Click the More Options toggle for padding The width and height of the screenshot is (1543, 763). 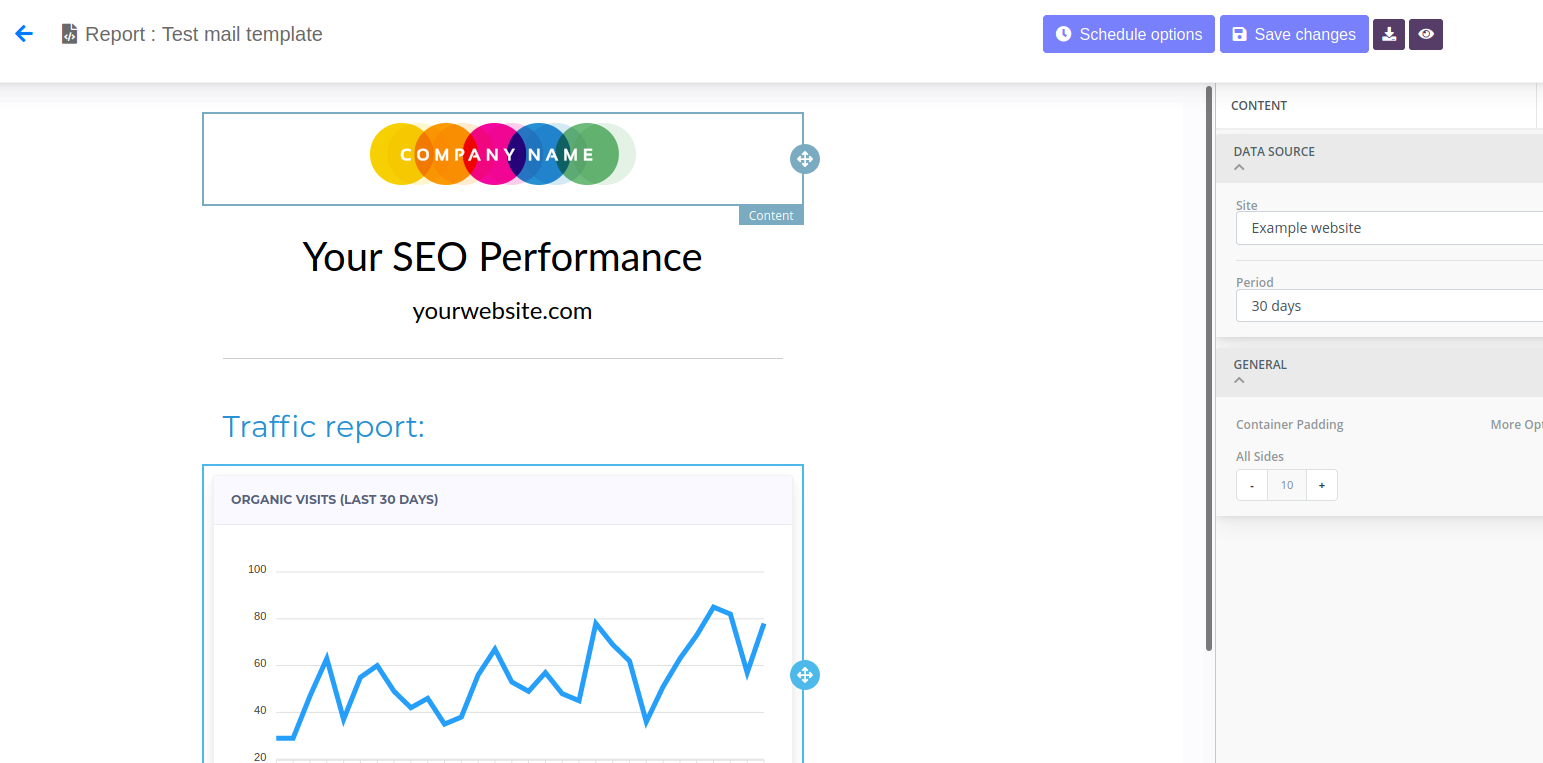click(1516, 425)
